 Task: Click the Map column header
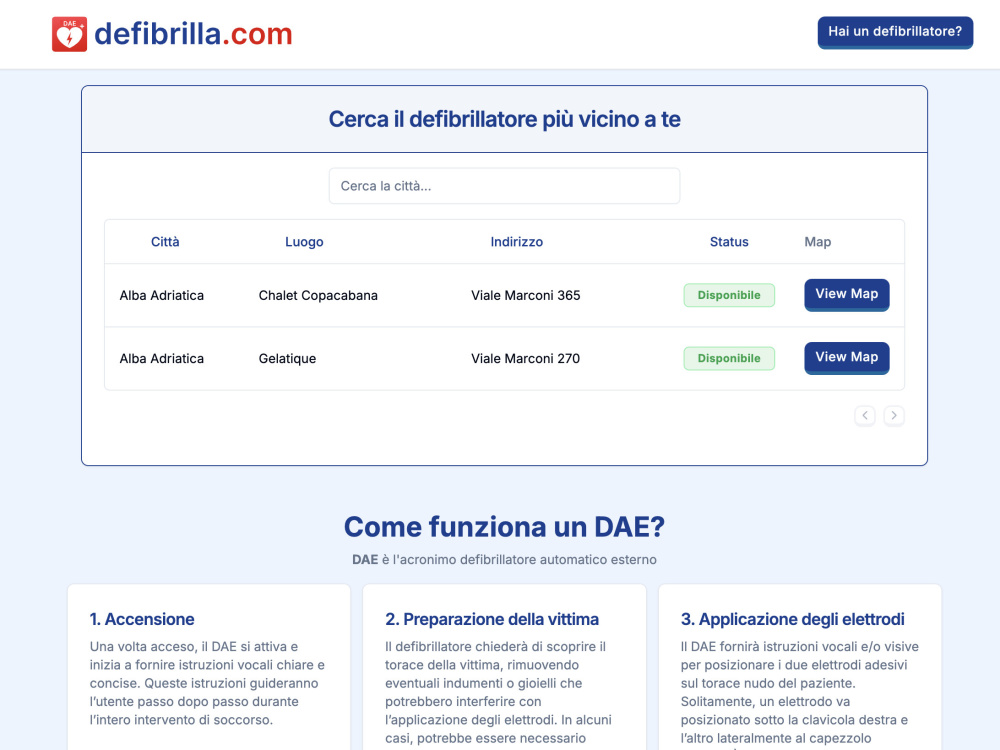tap(818, 242)
